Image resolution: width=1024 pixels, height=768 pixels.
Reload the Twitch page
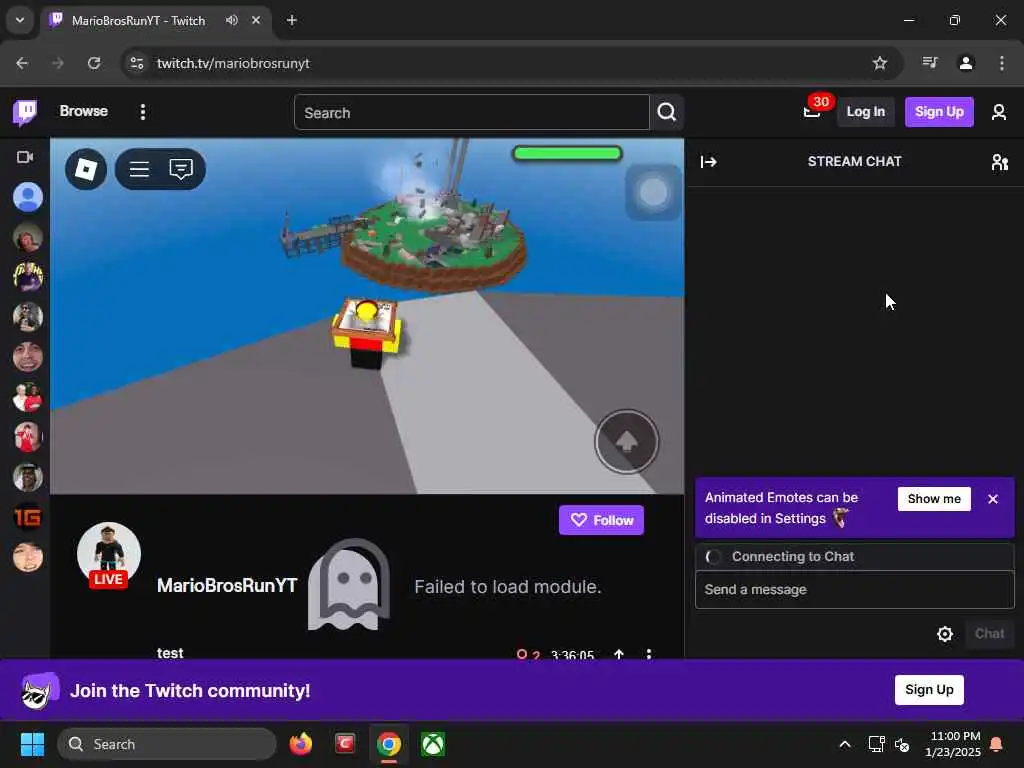coord(94,63)
